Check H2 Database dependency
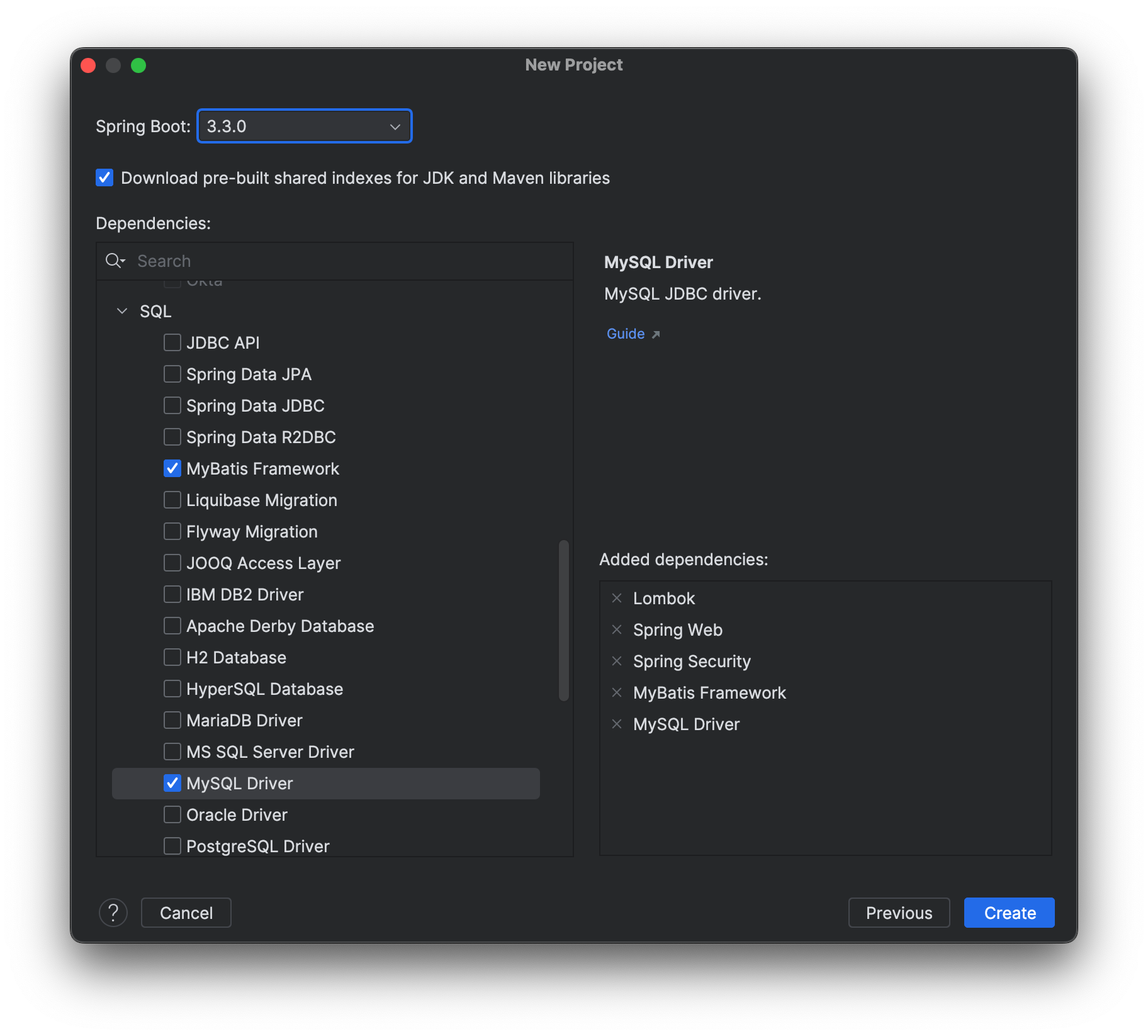The height and width of the screenshot is (1036, 1148). 172,657
